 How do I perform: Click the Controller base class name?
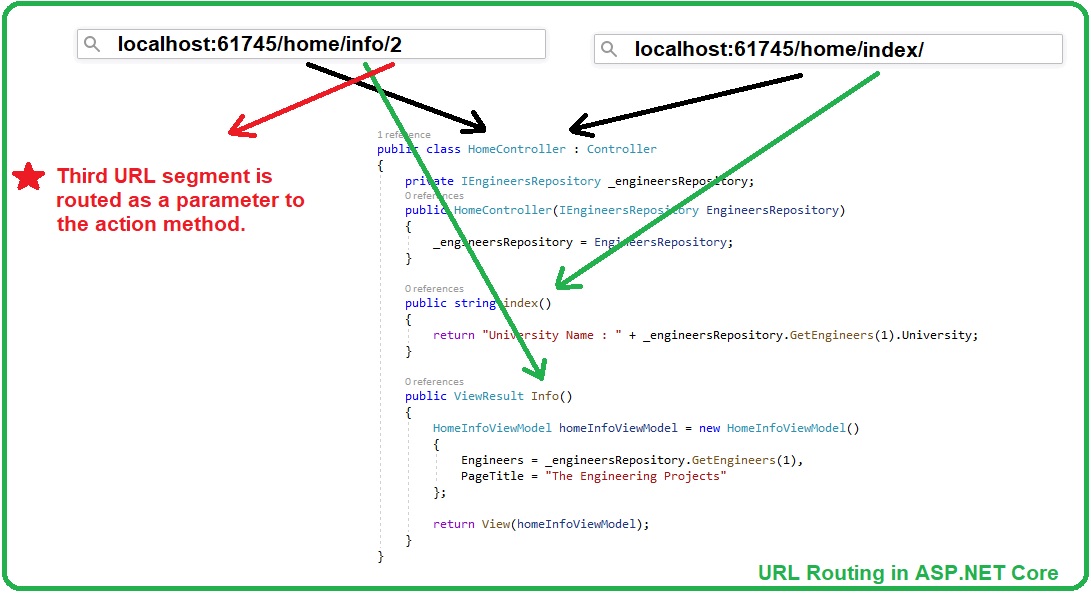click(621, 148)
